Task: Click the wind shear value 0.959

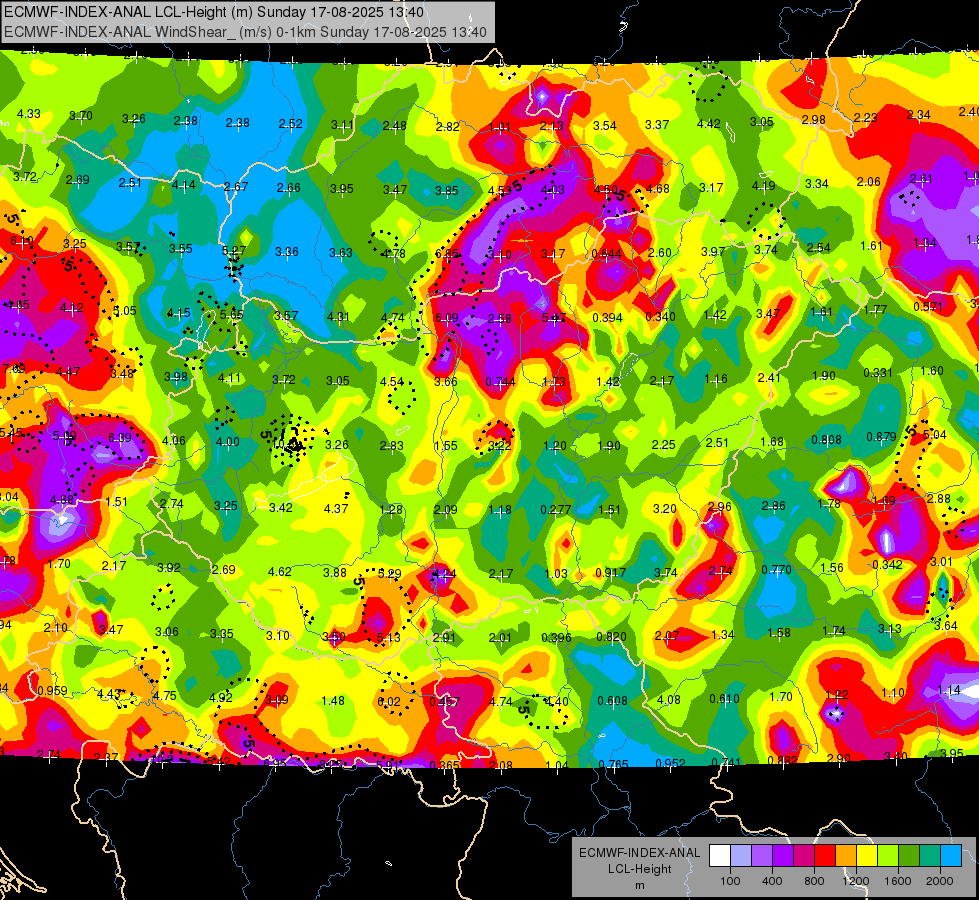Action: click(x=52, y=691)
